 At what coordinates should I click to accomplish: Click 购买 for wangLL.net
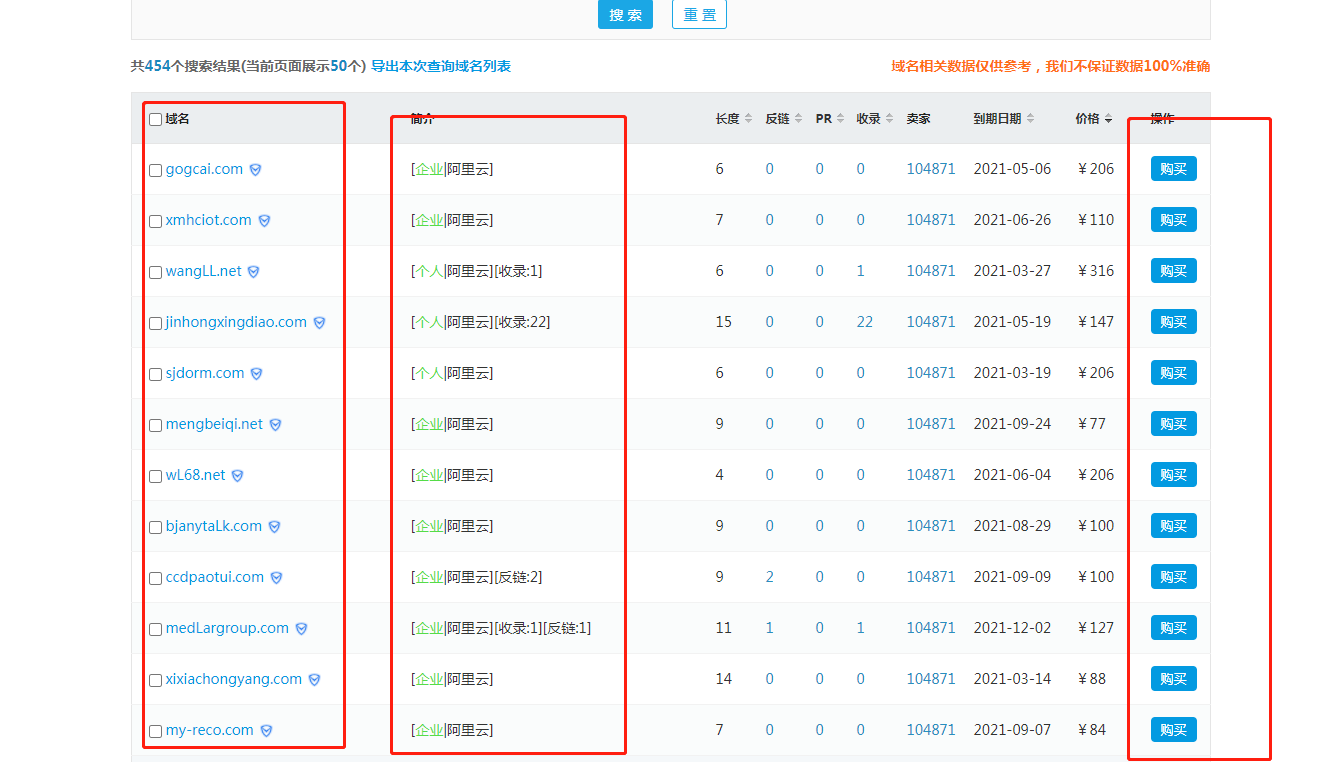(1173, 271)
